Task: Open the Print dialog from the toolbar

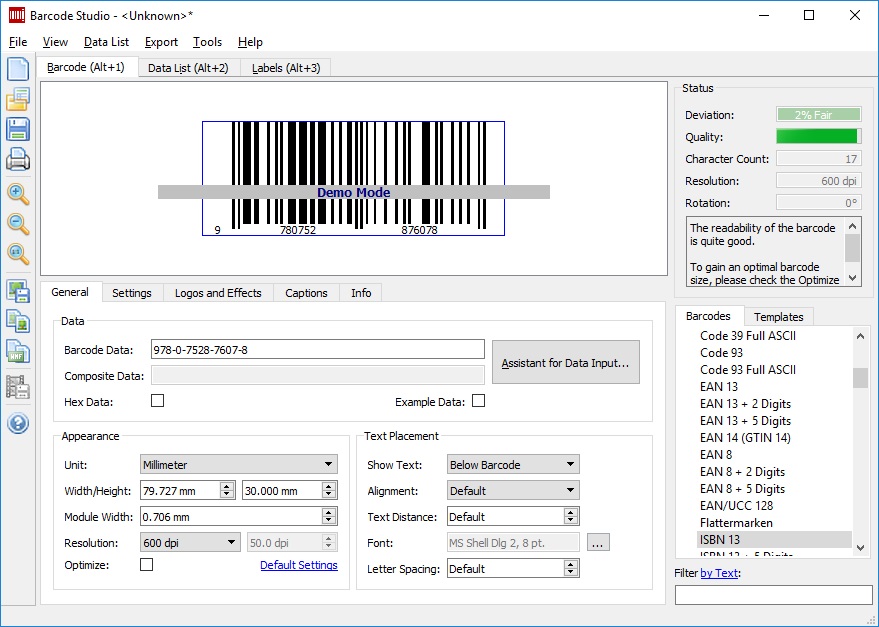Action: 18,160
